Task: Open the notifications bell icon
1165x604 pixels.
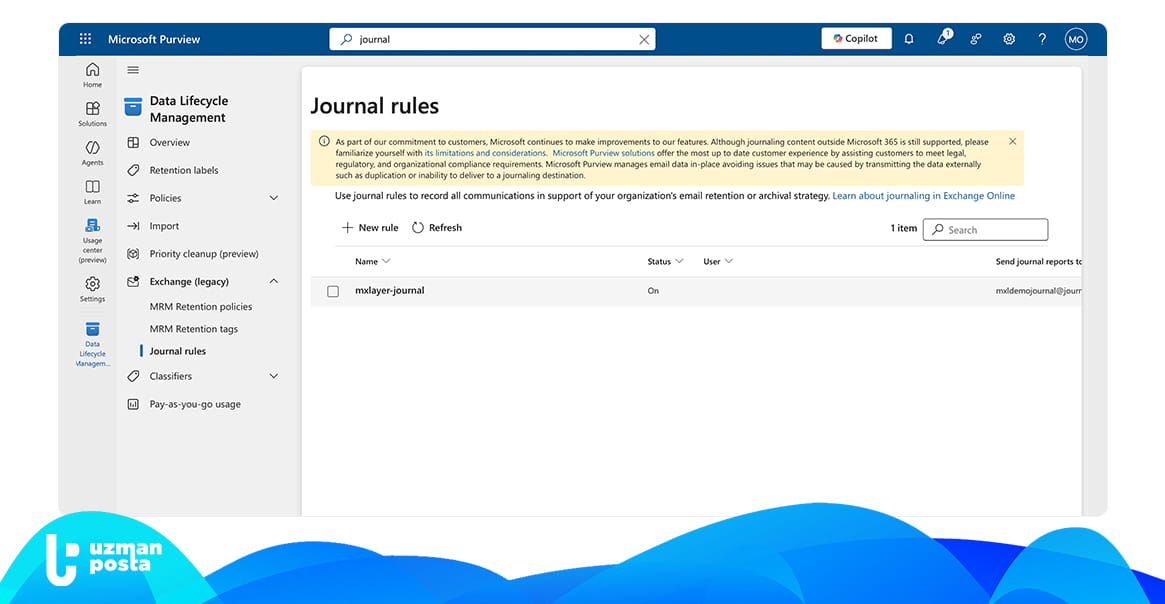Action: point(909,39)
